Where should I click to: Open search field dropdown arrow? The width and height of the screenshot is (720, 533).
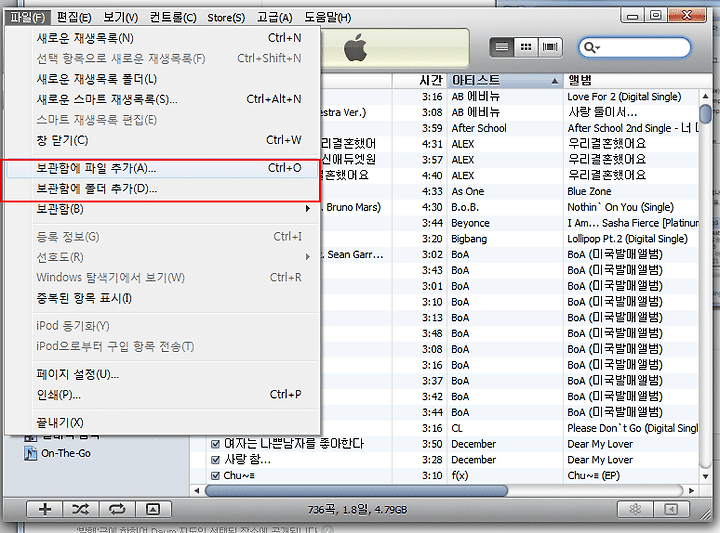click(598, 48)
